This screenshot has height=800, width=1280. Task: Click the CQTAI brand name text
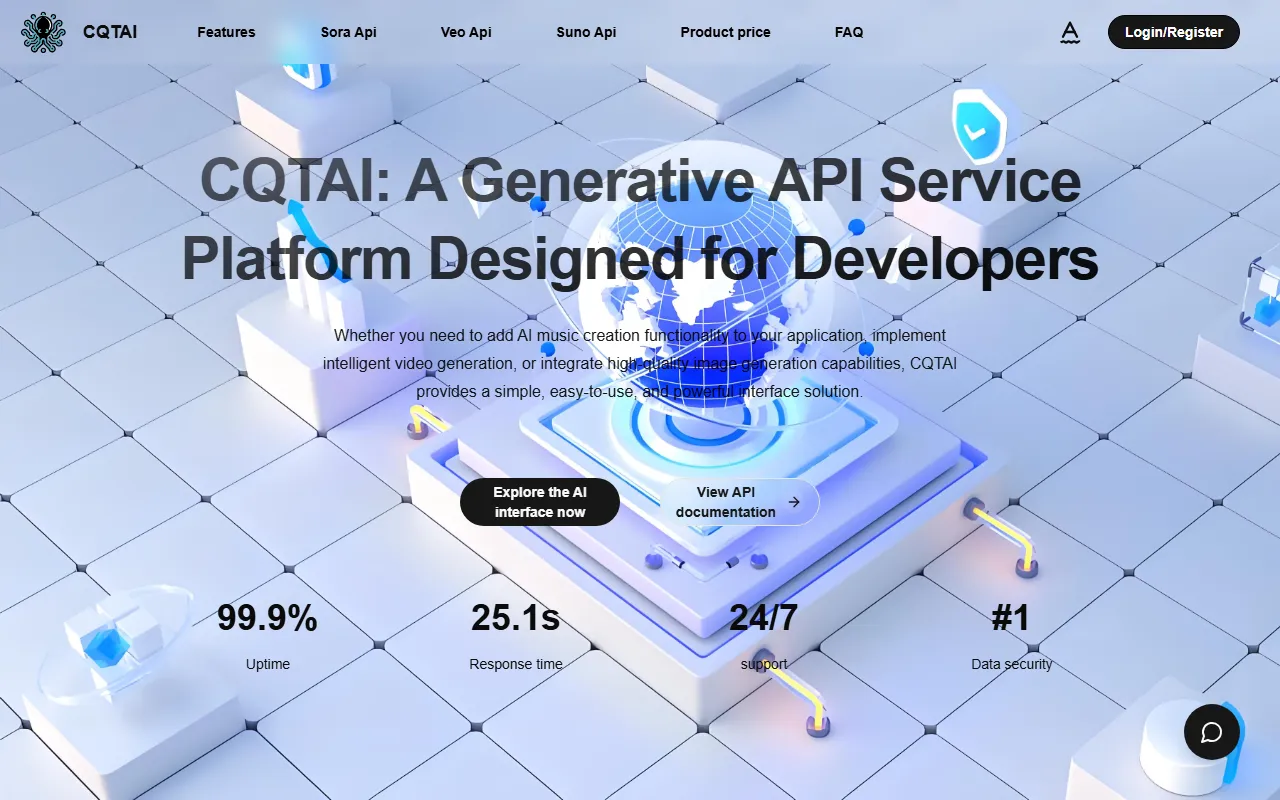(x=110, y=32)
